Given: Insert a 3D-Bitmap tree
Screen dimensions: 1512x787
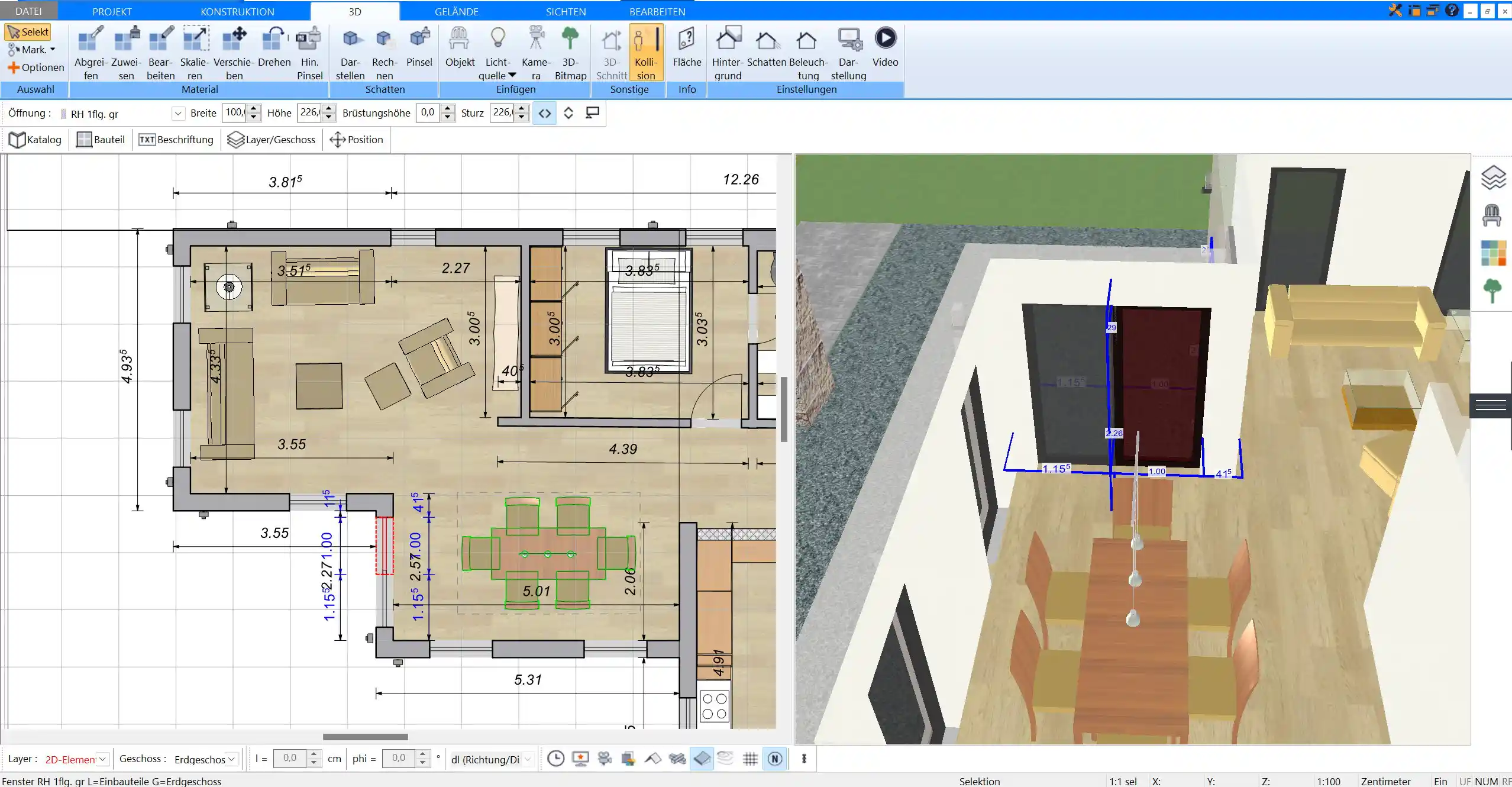Looking at the screenshot, I should (570, 53).
